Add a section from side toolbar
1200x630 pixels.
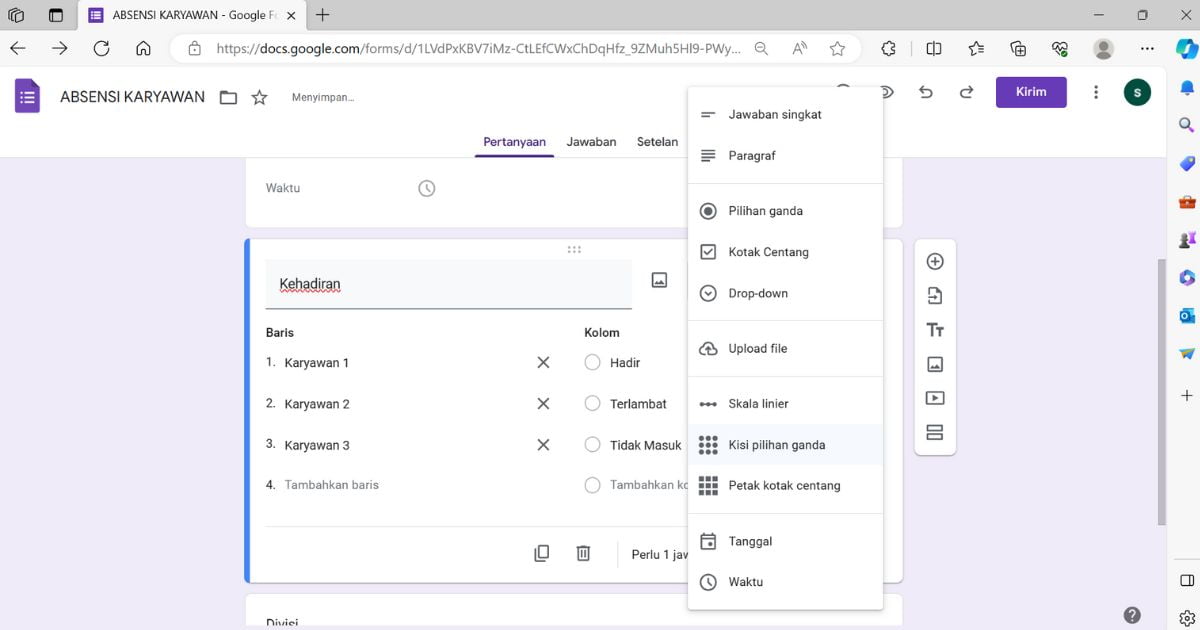[x=935, y=433]
